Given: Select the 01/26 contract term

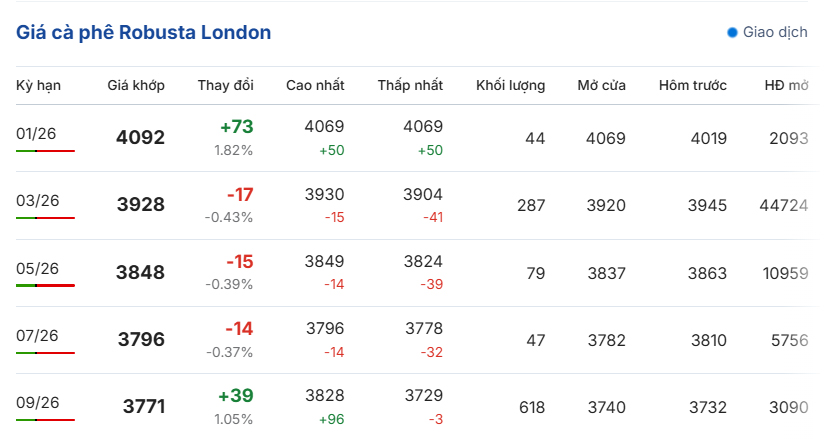Looking at the screenshot, I should (x=38, y=133).
